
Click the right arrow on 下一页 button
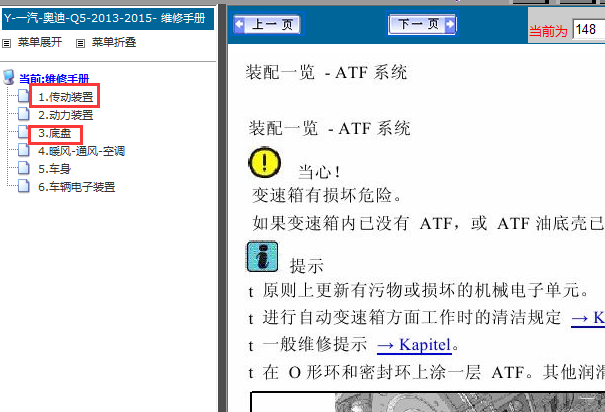450,24
